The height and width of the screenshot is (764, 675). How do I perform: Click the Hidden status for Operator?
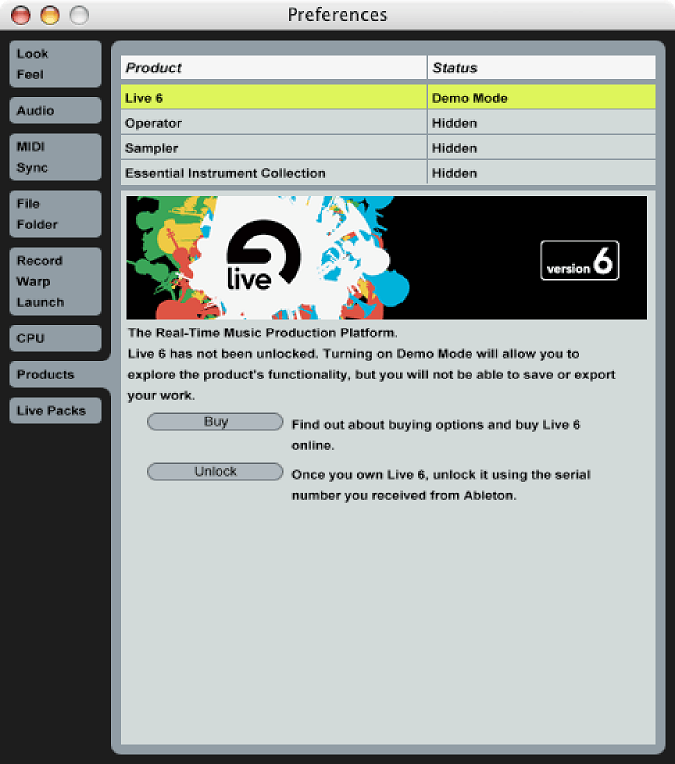tap(541, 122)
